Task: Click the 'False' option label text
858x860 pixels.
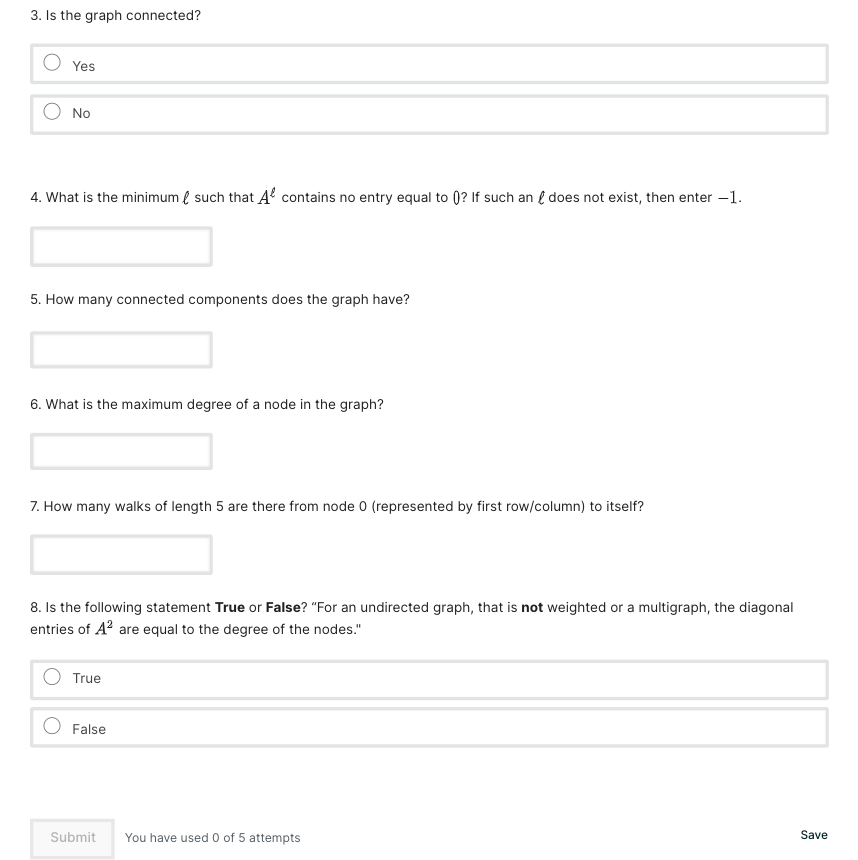Action: (89, 729)
